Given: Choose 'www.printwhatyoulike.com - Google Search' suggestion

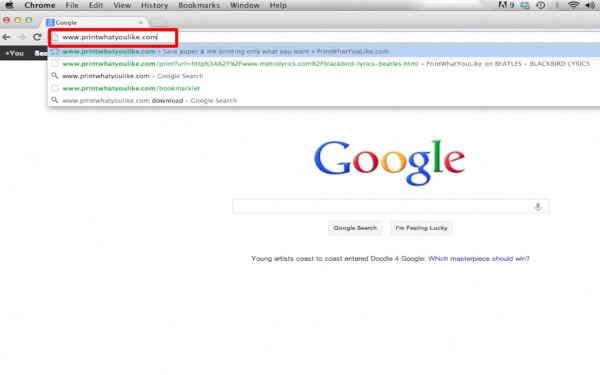Looking at the screenshot, I should 324,76.
